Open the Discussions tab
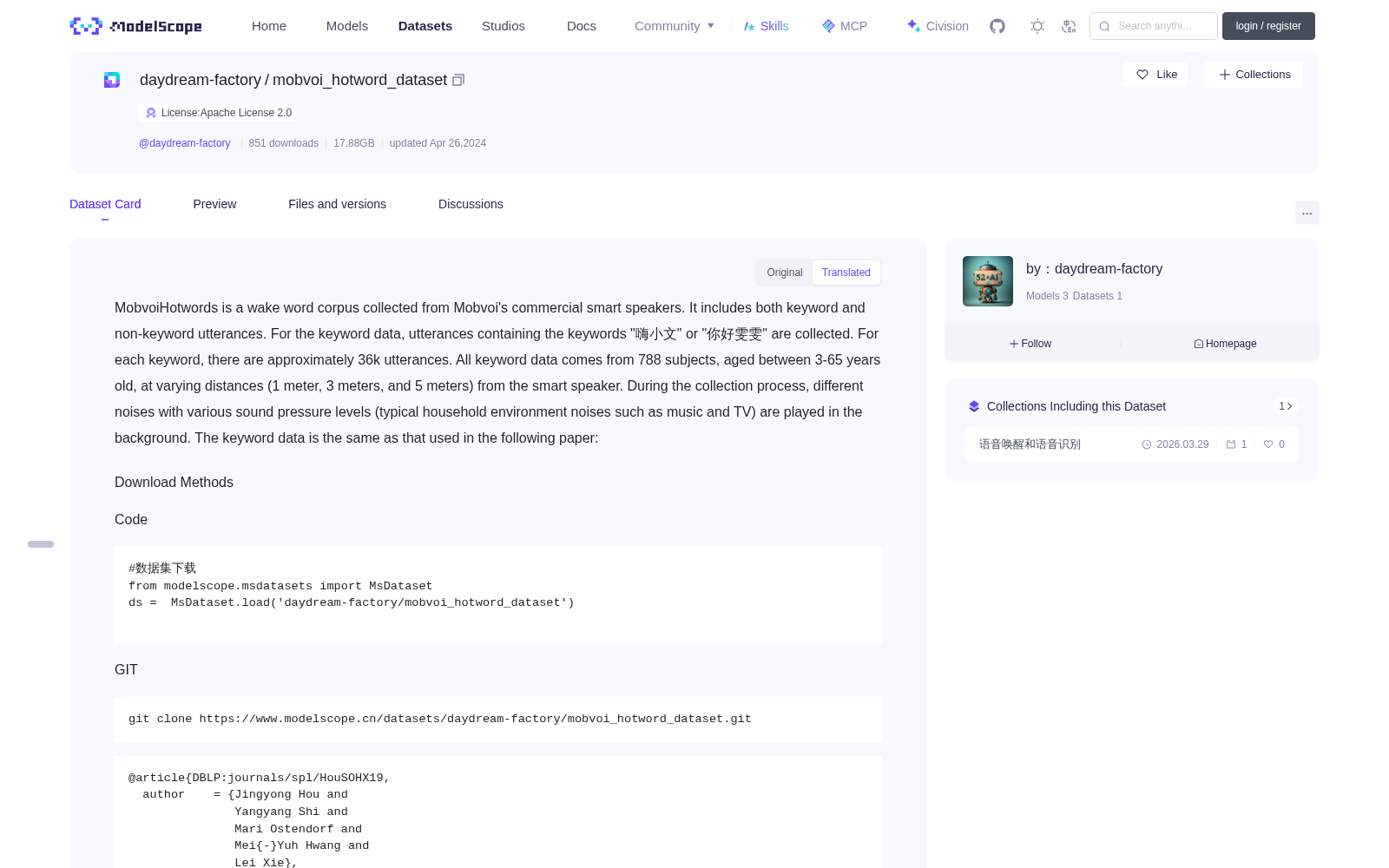Viewport: 1389px width, 868px height. tap(471, 204)
